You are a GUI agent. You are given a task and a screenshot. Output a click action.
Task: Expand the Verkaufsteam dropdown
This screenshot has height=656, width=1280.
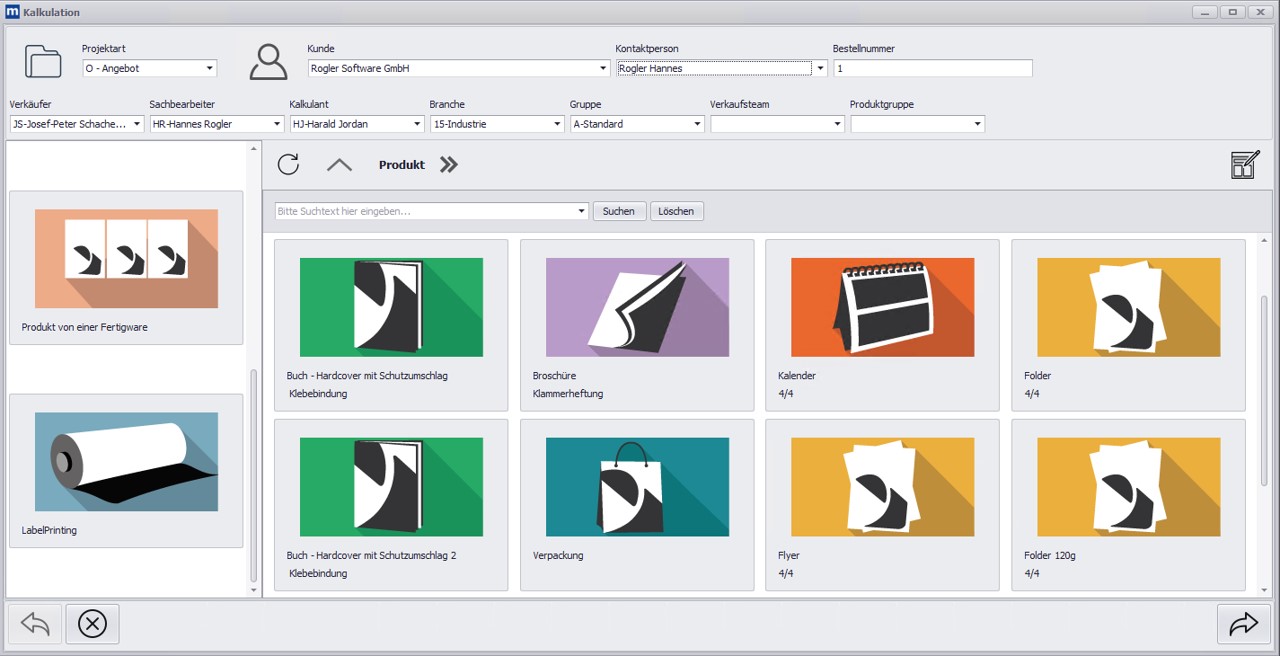tap(838, 123)
